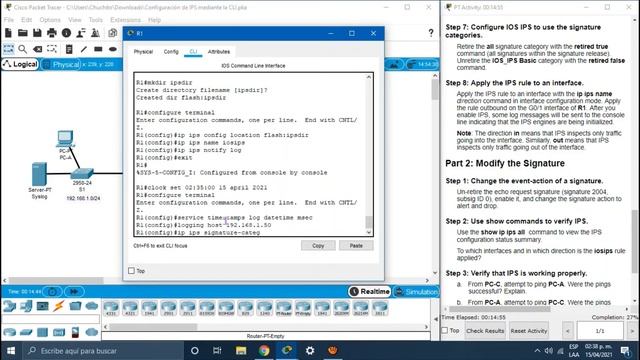Open the Physical tab in R1
This screenshot has width=640, height=360.
tap(143, 52)
